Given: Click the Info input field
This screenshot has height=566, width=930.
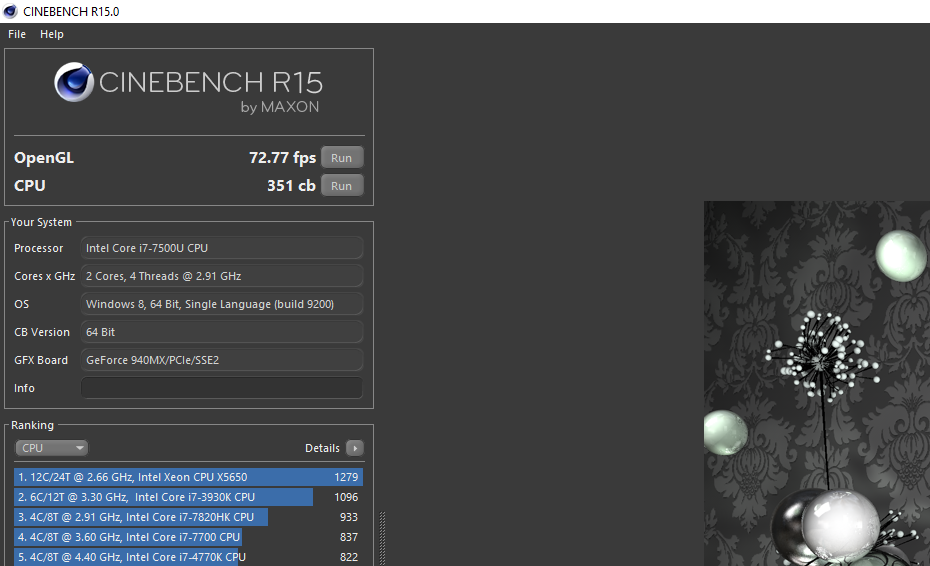Looking at the screenshot, I should coord(221,388).
